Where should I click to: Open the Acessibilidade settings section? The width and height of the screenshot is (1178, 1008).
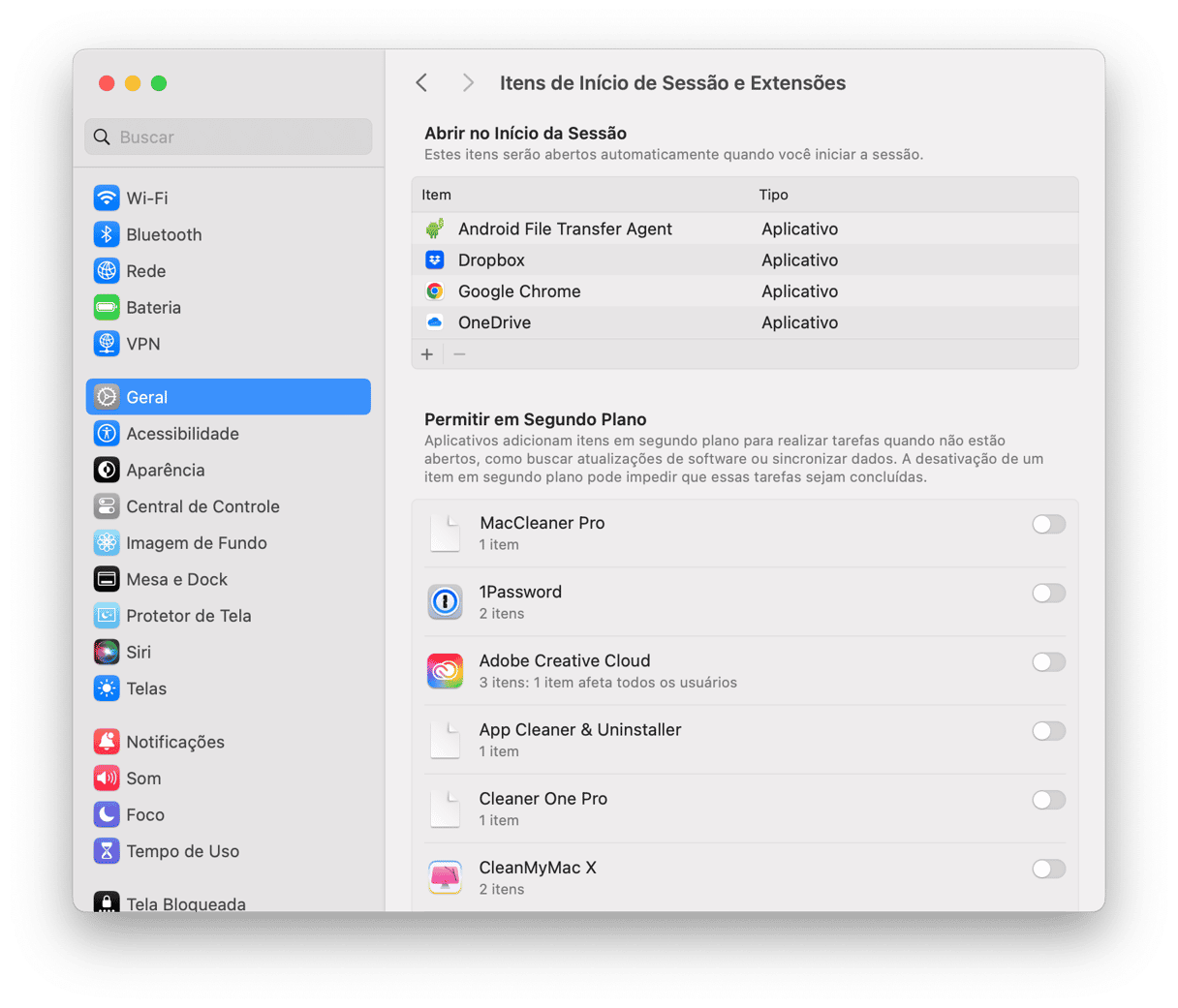[182, 434]
